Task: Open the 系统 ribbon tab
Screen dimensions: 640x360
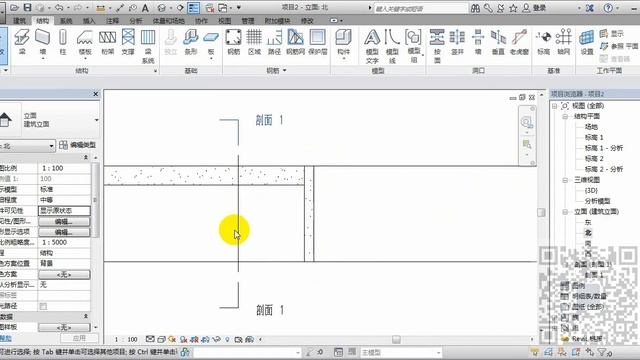Action: pyautogui.click(x=66, y=20)
